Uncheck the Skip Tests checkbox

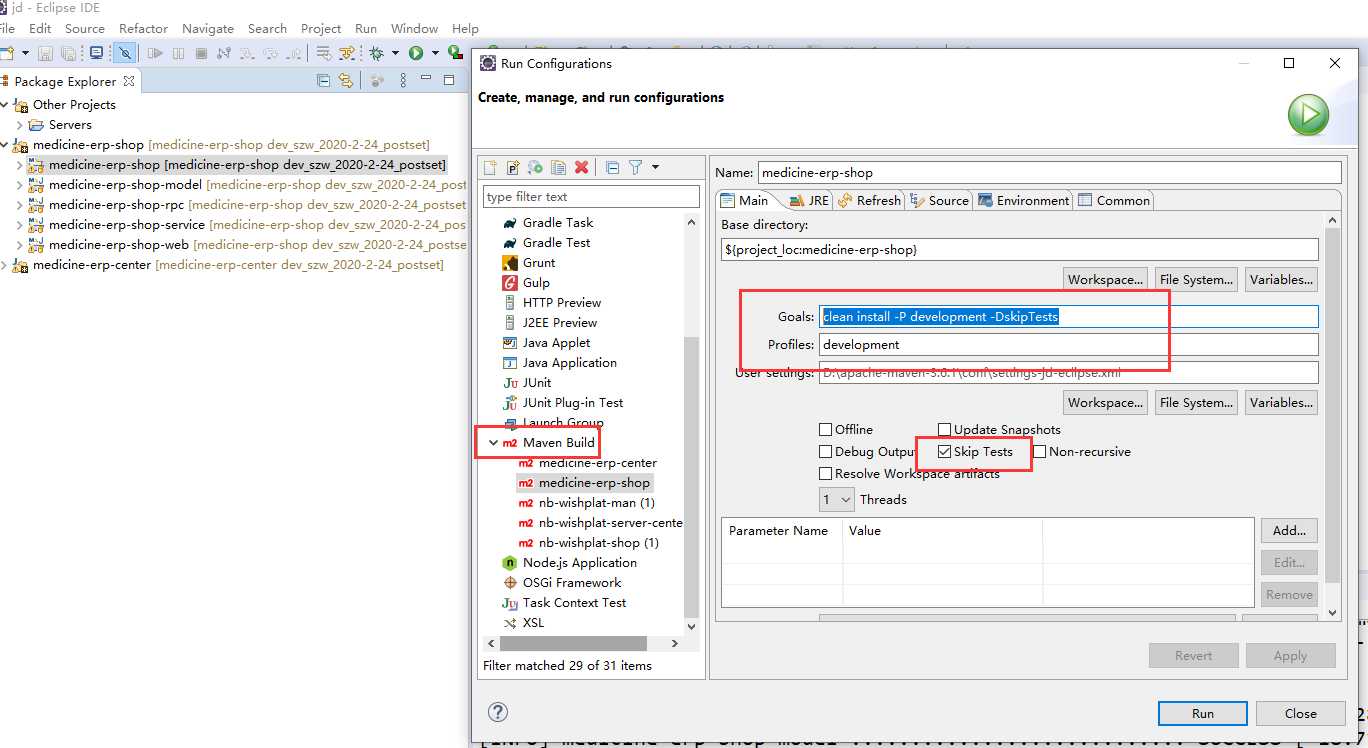pos(944,452)
